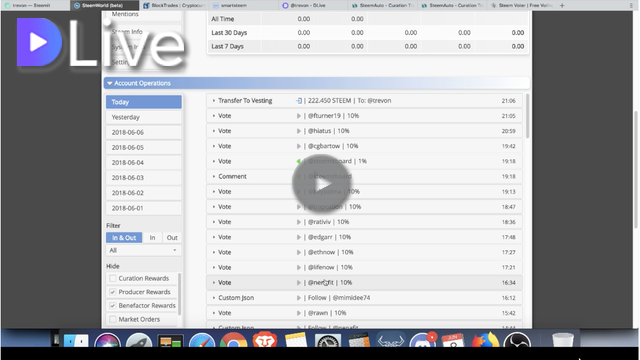This screenshot has width=640, height=360.
Task: Show Today's account operations
Action: 144,102
